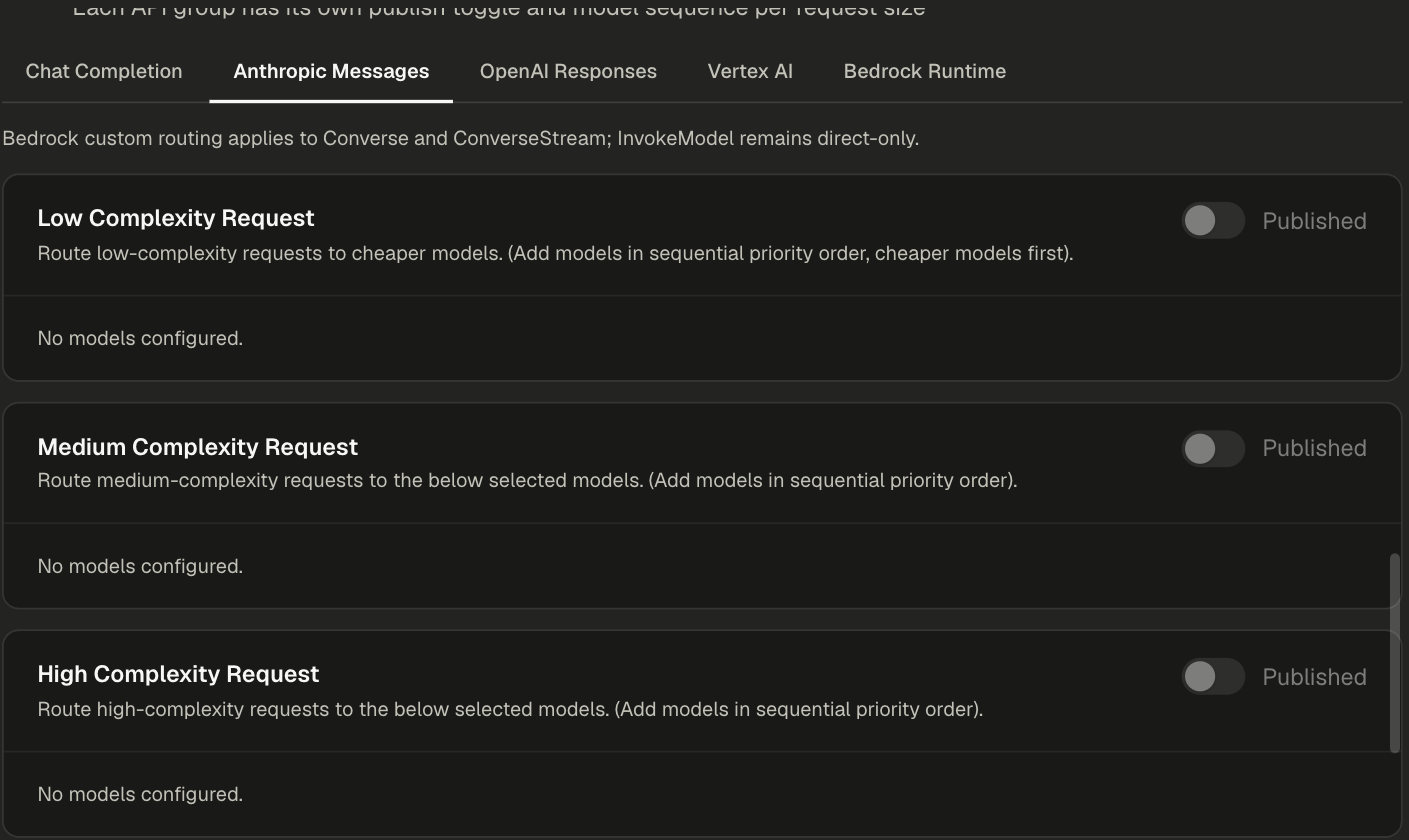Screen dimensions: 1409x840
Task: Open the OpenAI Responses tab
Action: [568, 71]
